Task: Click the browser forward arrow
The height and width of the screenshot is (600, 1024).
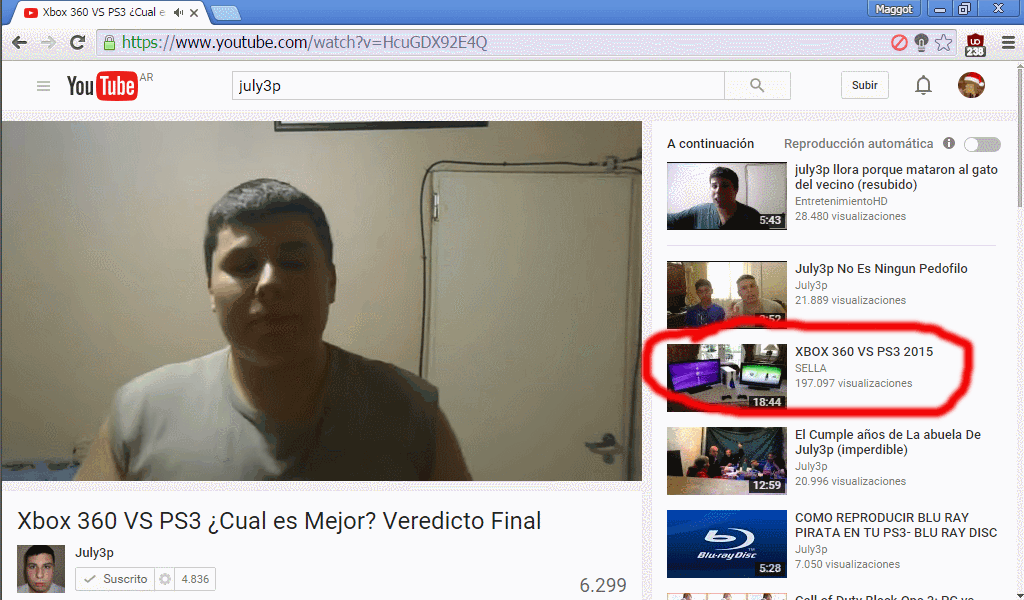Action: pos(48,43)
